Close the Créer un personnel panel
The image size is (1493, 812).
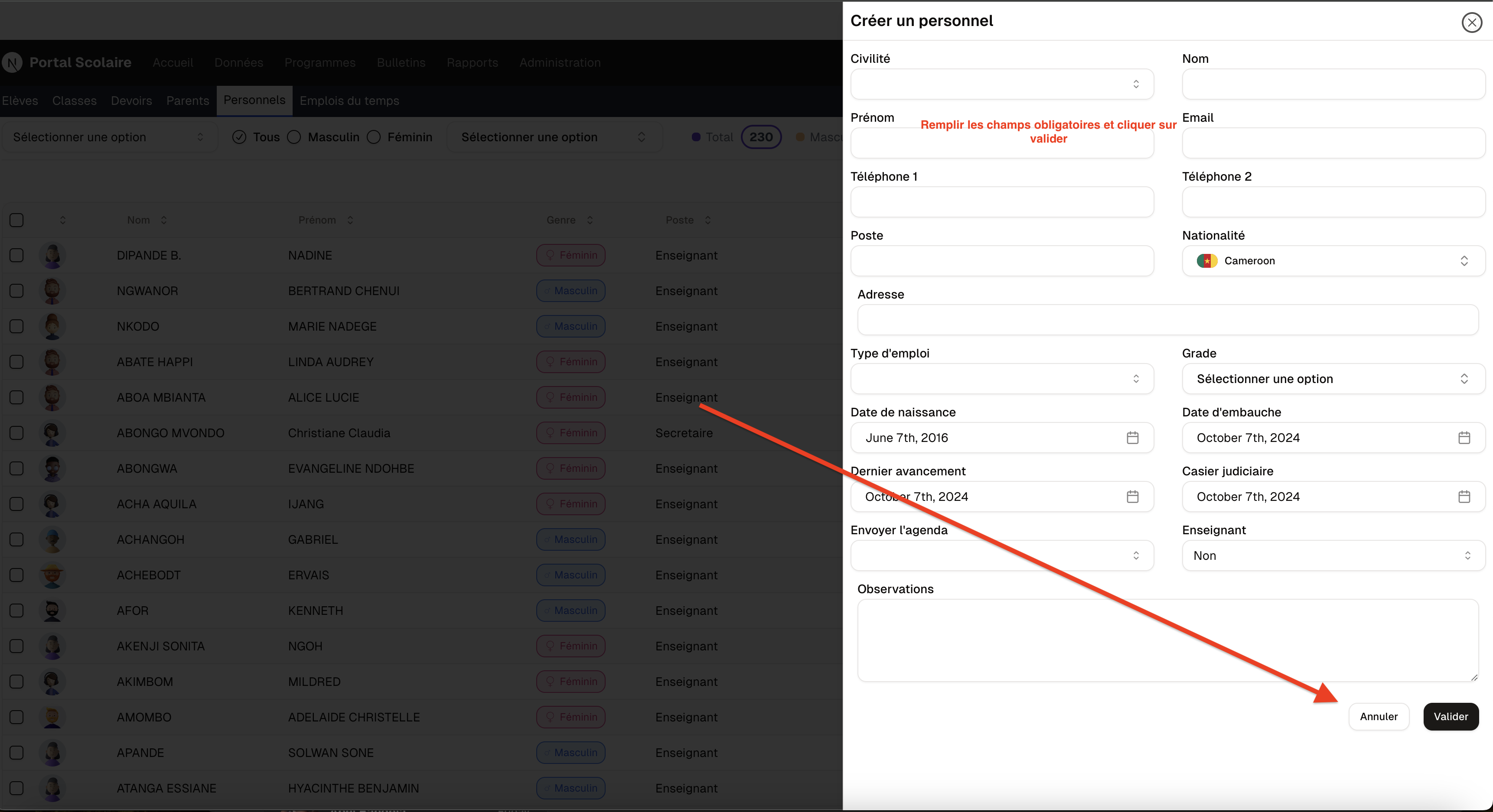[x=1472, y=23]
